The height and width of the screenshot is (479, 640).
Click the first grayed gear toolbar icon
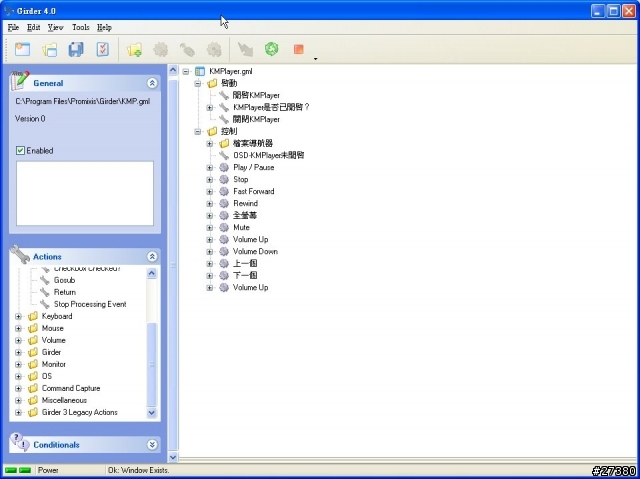click(x=160, y=50)
